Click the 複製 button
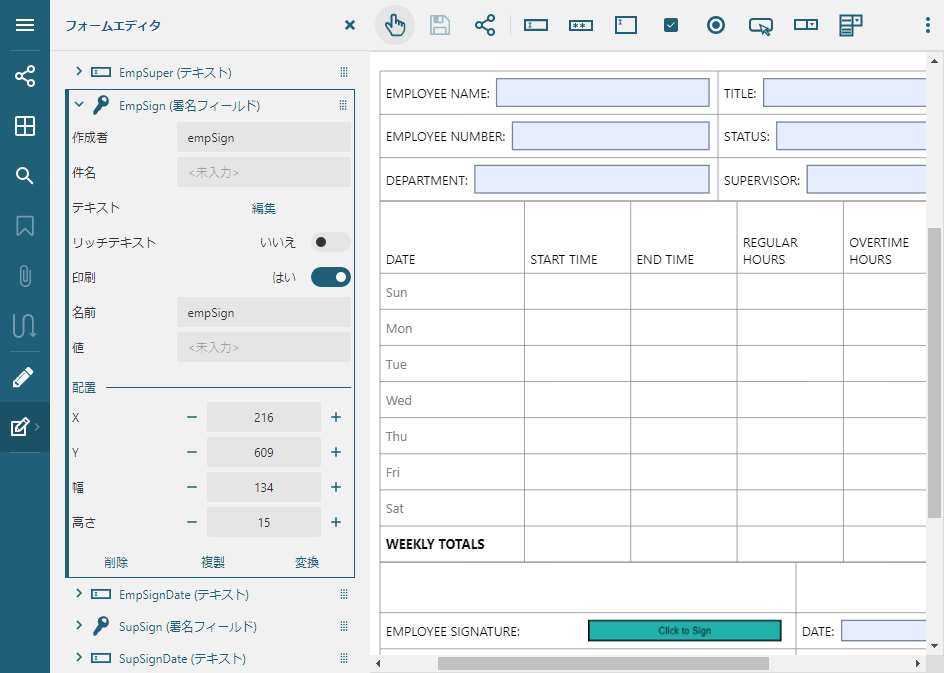The width and height of the screenshot is (944, 673). tap(213, 562)
